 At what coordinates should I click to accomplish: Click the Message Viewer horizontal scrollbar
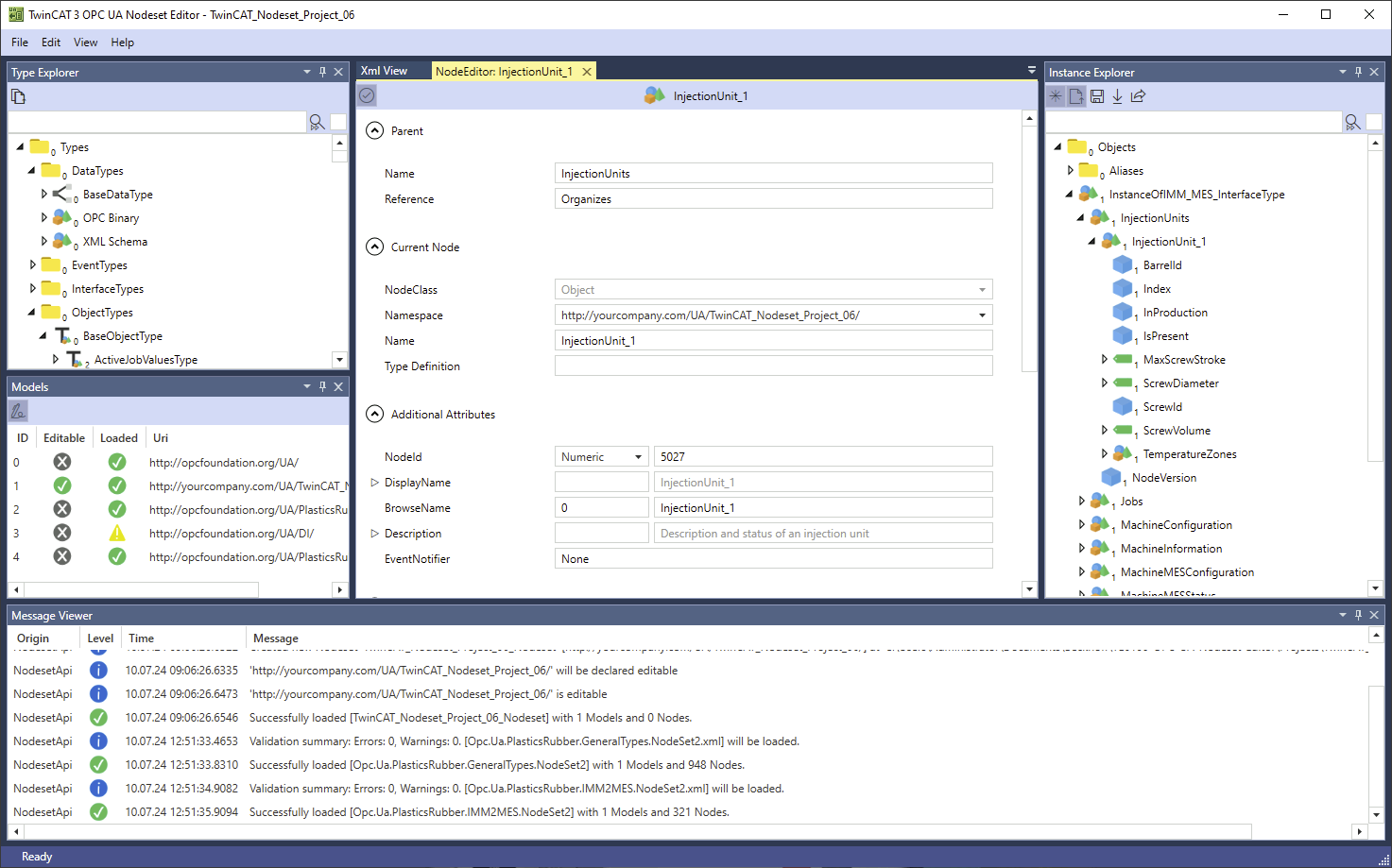[638, 832]
